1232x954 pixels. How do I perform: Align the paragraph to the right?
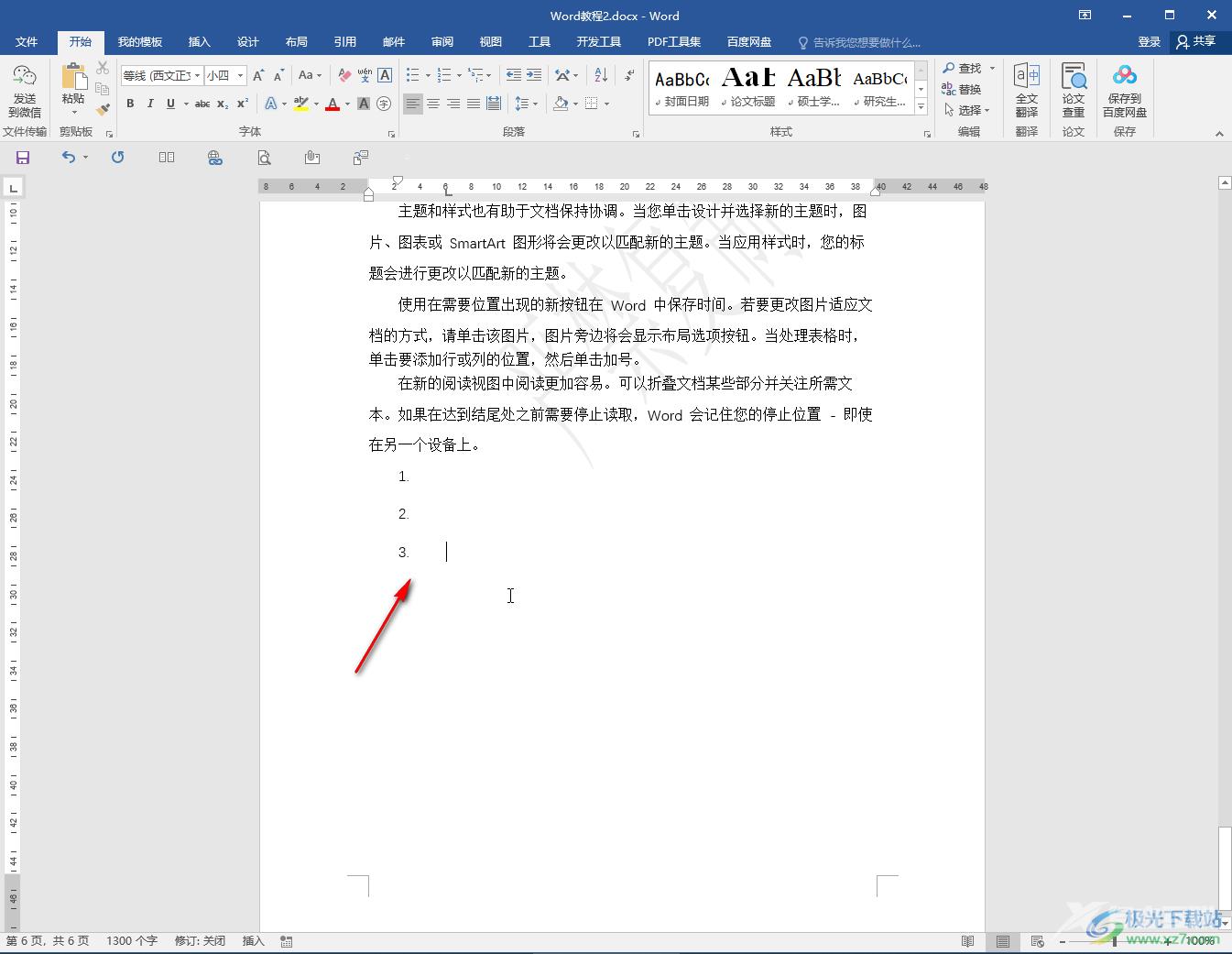(453, 104)
